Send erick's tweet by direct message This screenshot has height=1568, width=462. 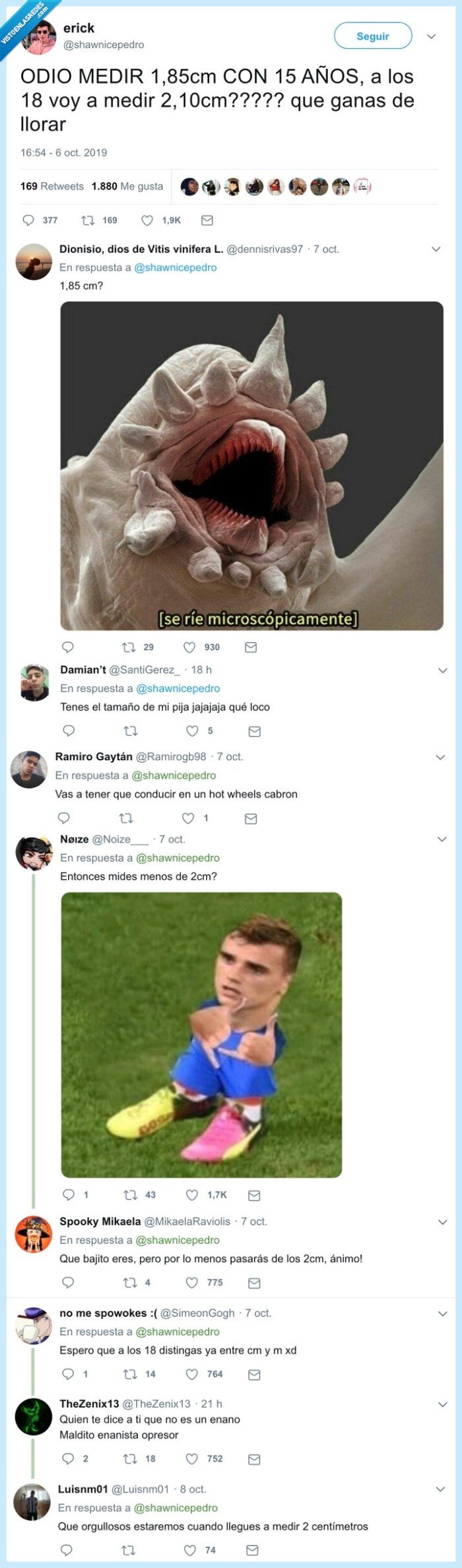coord(207,220)
